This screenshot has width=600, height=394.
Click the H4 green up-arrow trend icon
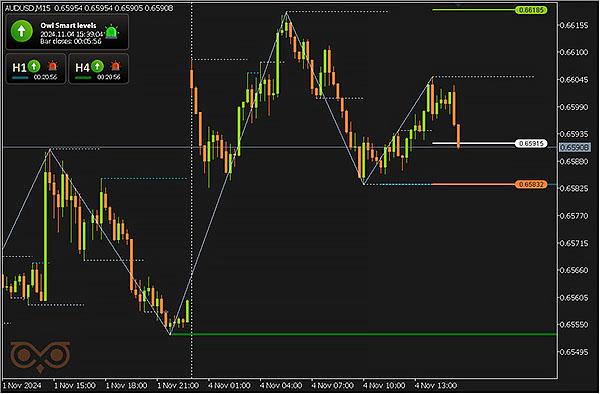coord(98,66)
